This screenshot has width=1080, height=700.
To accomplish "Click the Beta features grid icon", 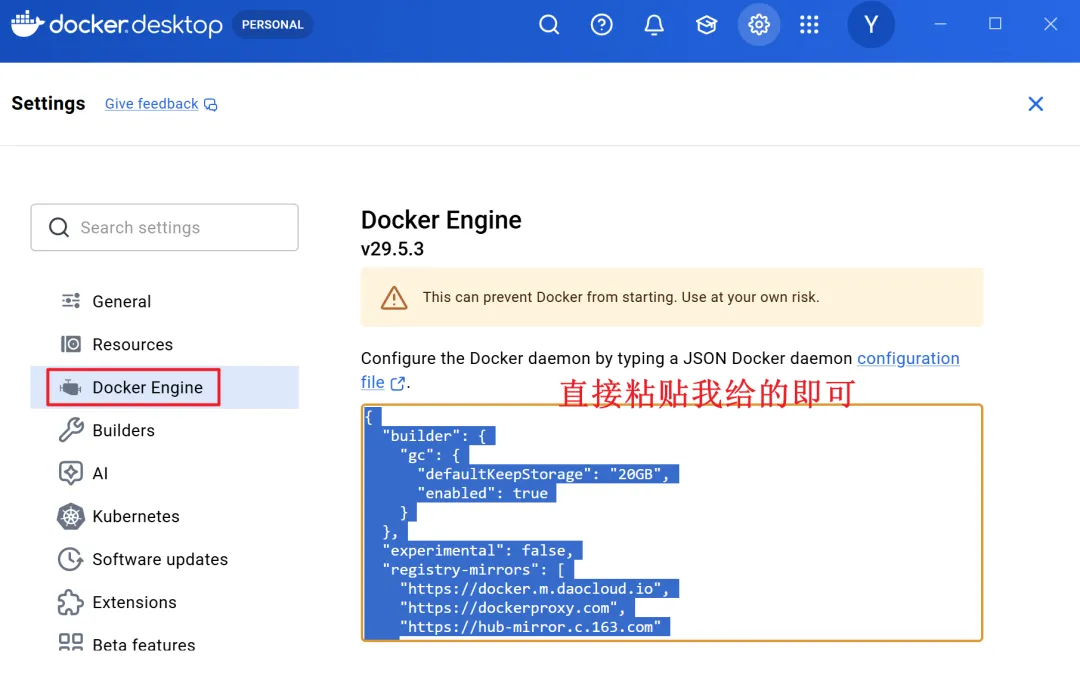I will (x=70, y=643).
